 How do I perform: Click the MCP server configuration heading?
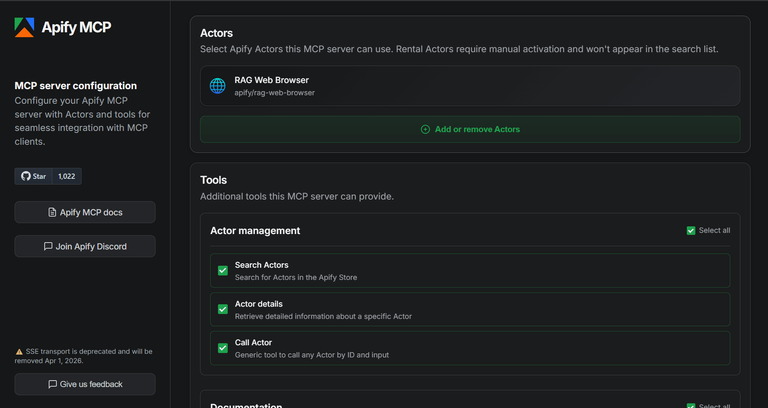(76, 86)
